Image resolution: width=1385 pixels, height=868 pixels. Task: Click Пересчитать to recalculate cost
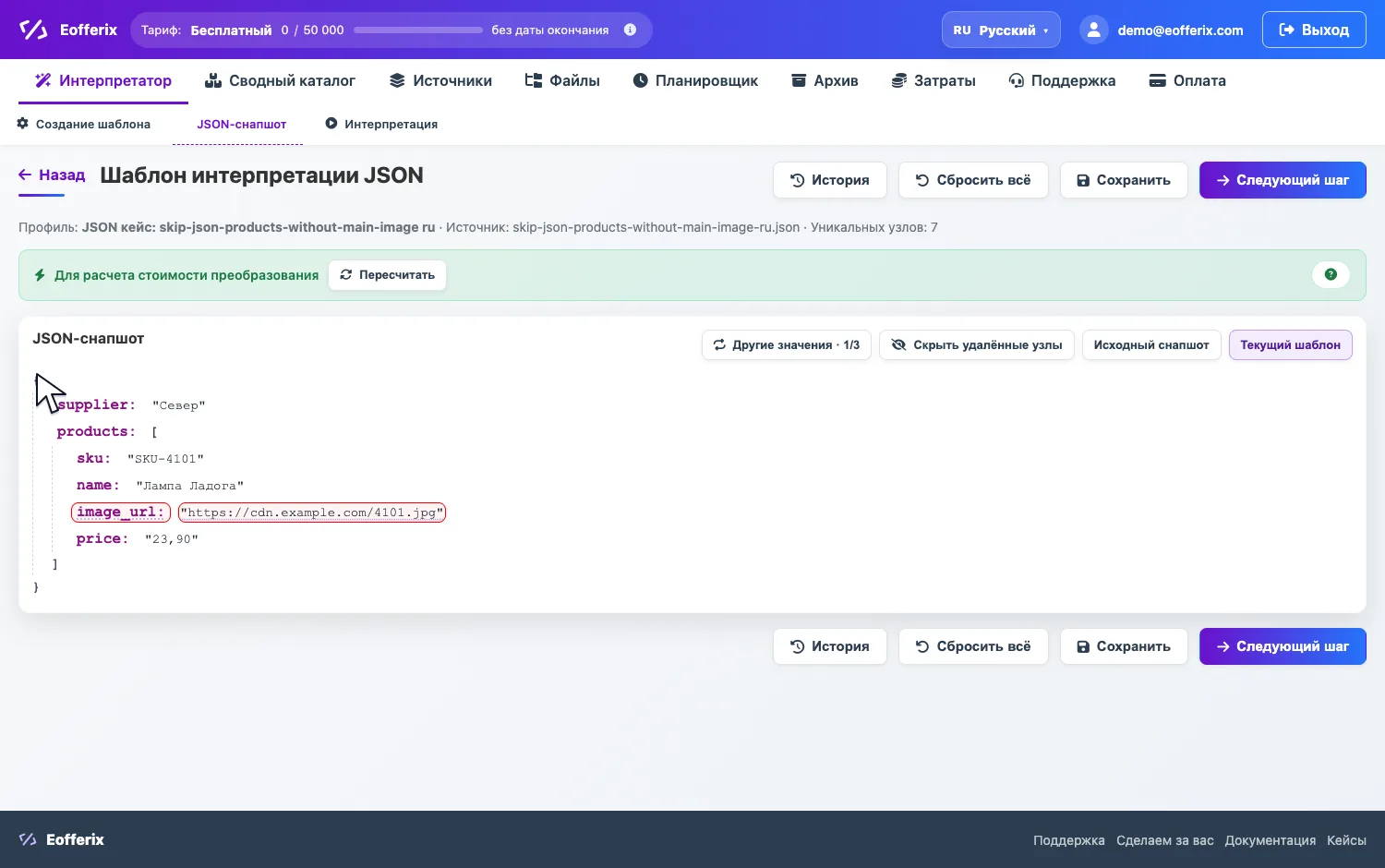(x=387, y=275)
